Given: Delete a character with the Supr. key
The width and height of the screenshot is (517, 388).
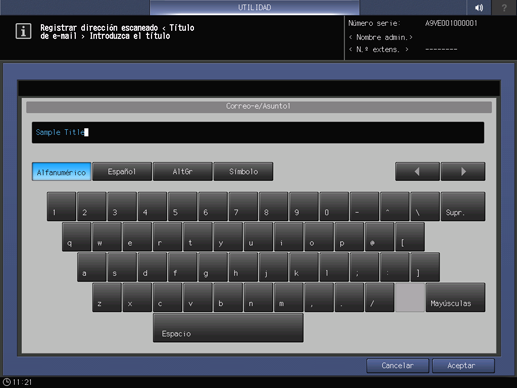Looking at the screenshot, I should [x=463, y=206].
